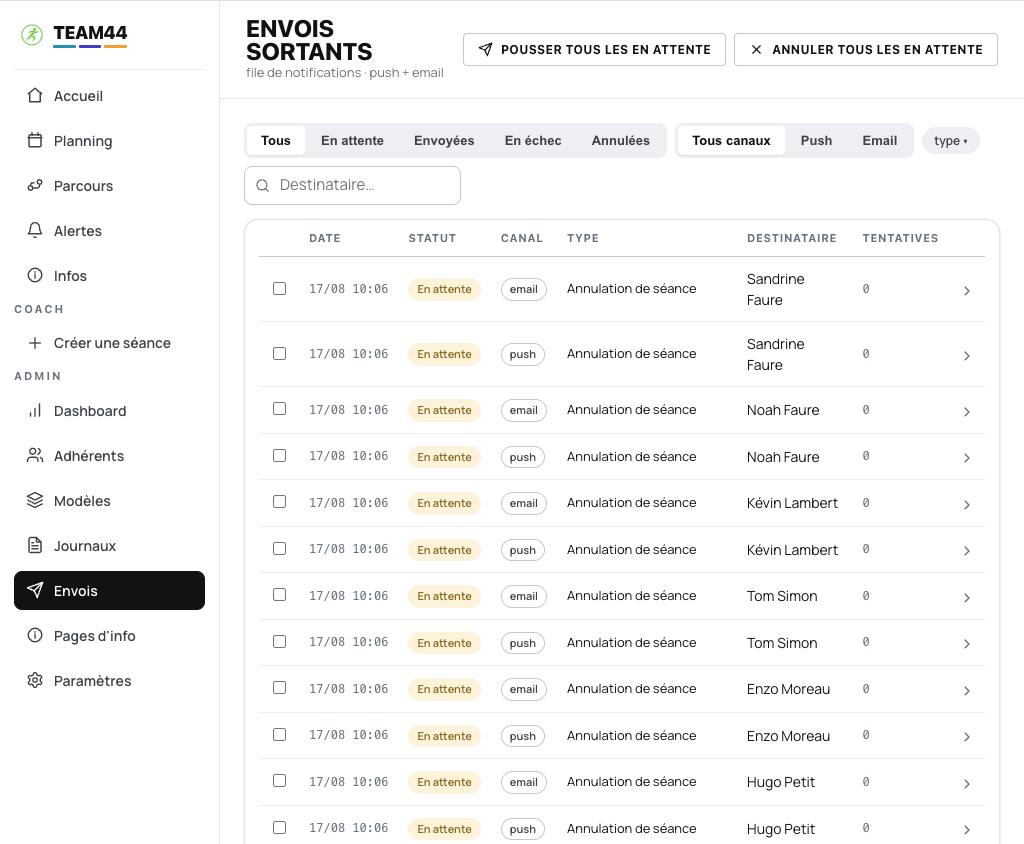Check the Hugo Petit push row checkbox

tap(280, 828)
